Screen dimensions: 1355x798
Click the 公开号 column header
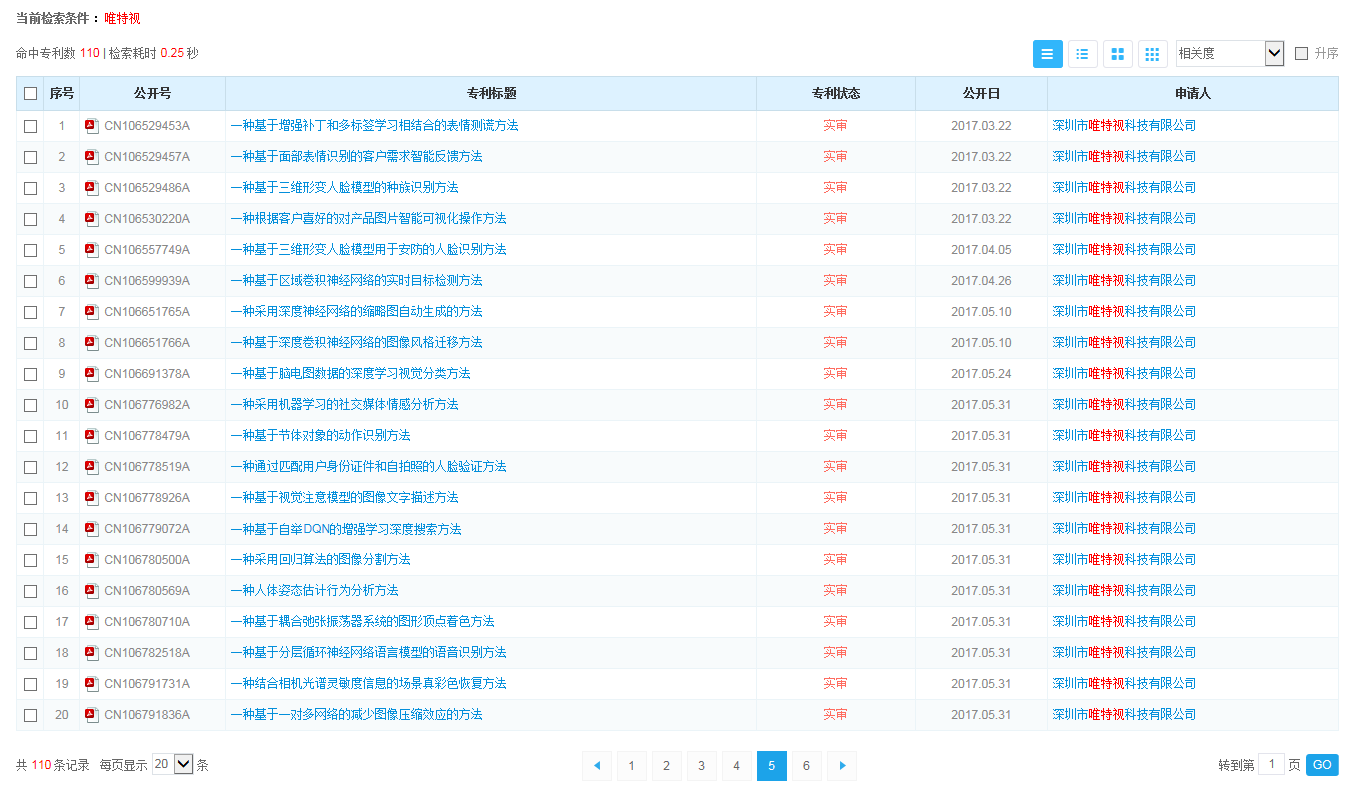pyautogui.click(x=152, y=94)
